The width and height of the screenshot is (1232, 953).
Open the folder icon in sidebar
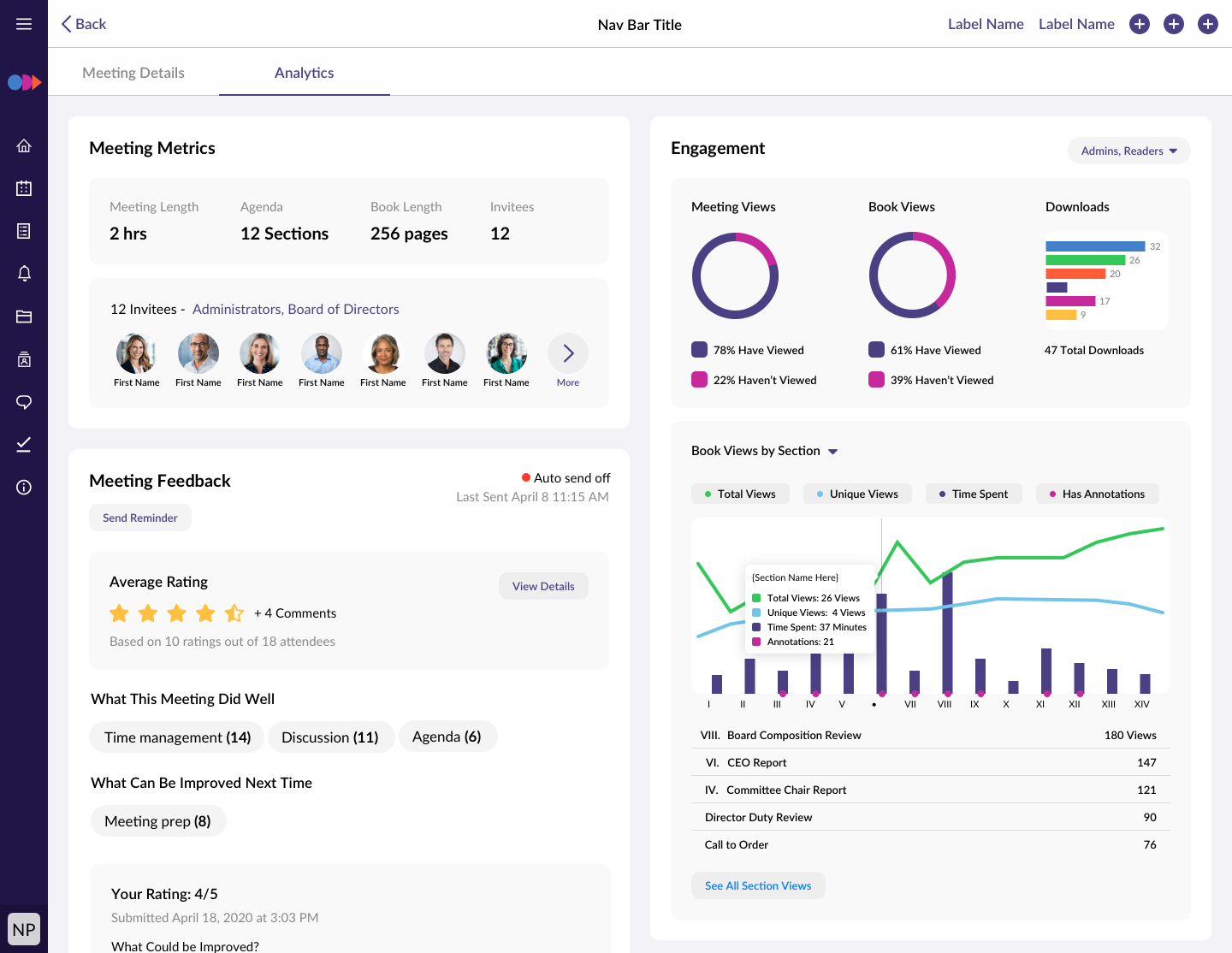tap(24, 317)
